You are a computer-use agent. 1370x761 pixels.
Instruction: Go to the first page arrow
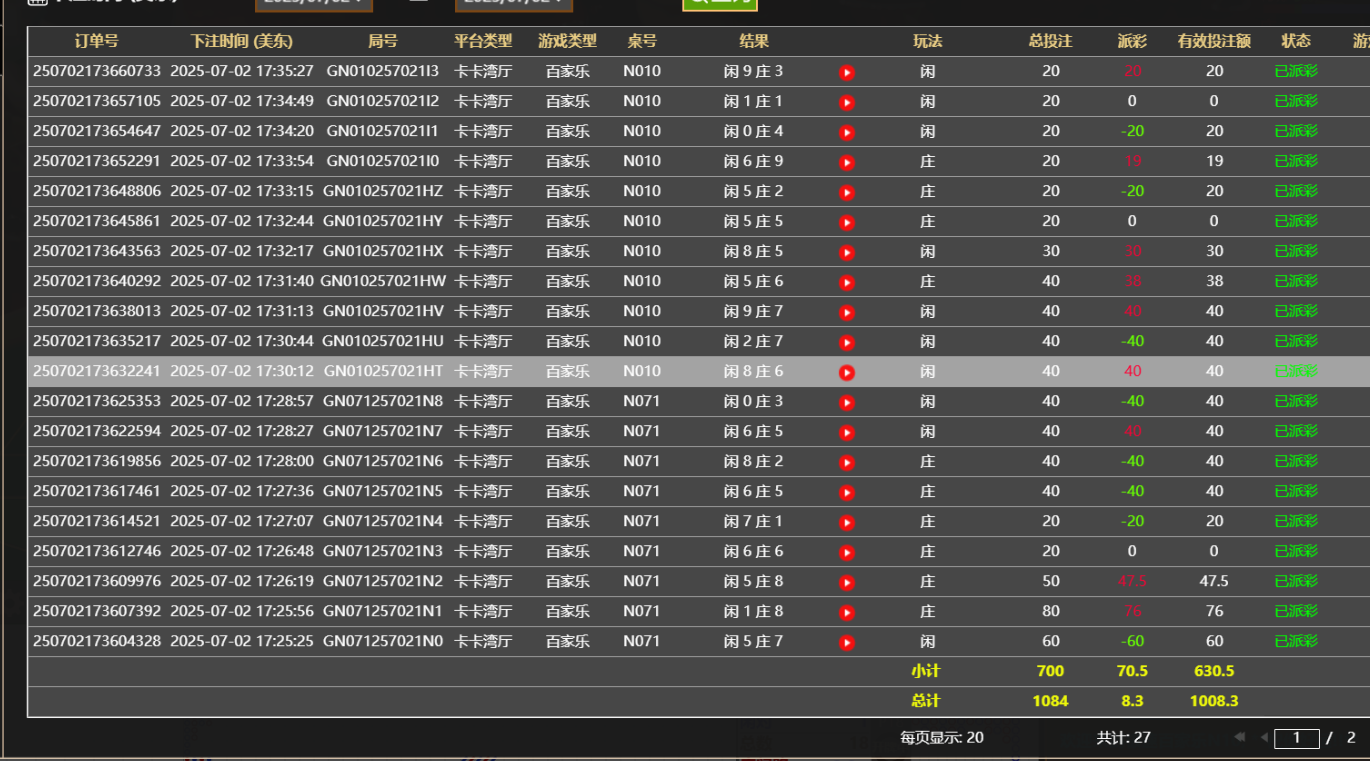tap(1240, 738)
